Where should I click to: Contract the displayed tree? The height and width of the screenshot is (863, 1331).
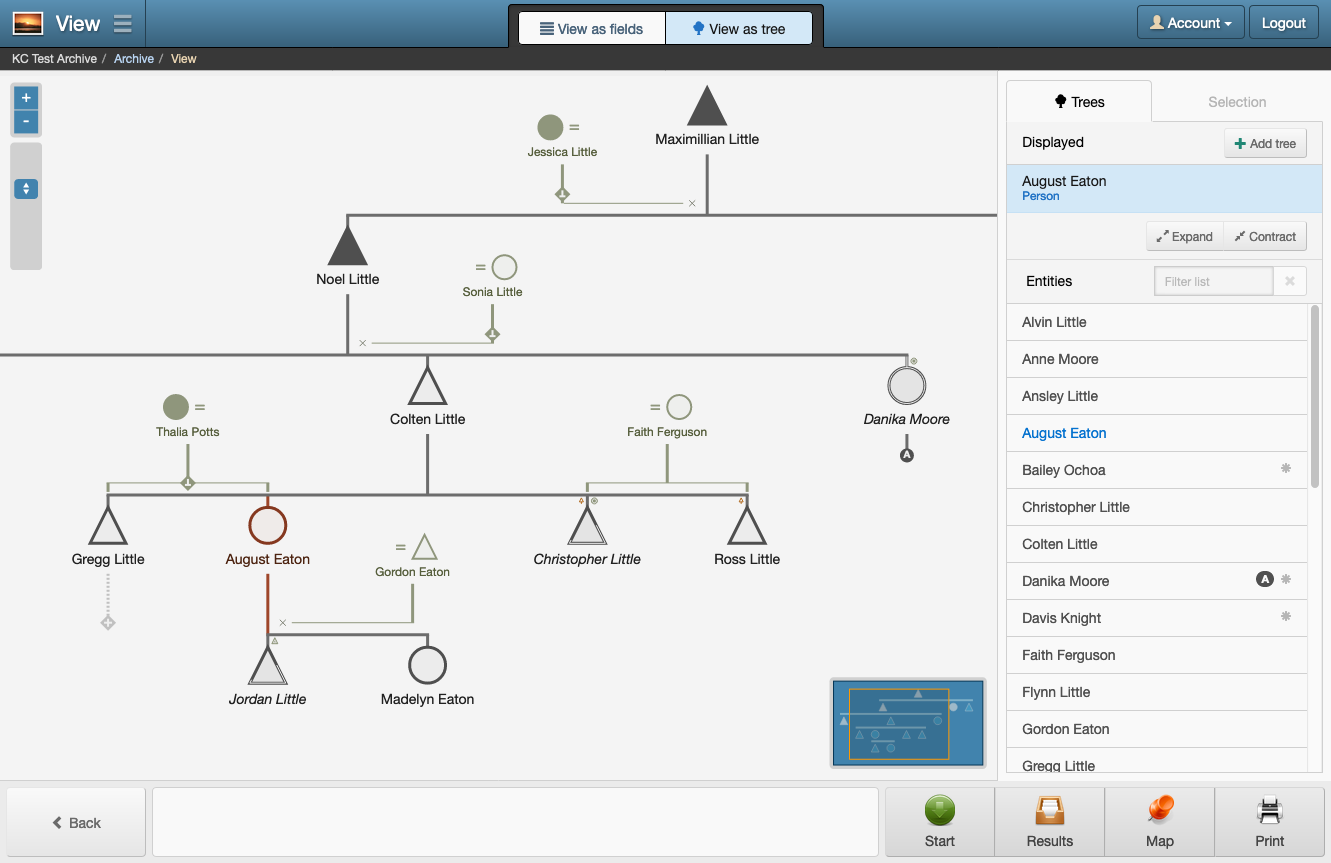tap(1264, 236)
